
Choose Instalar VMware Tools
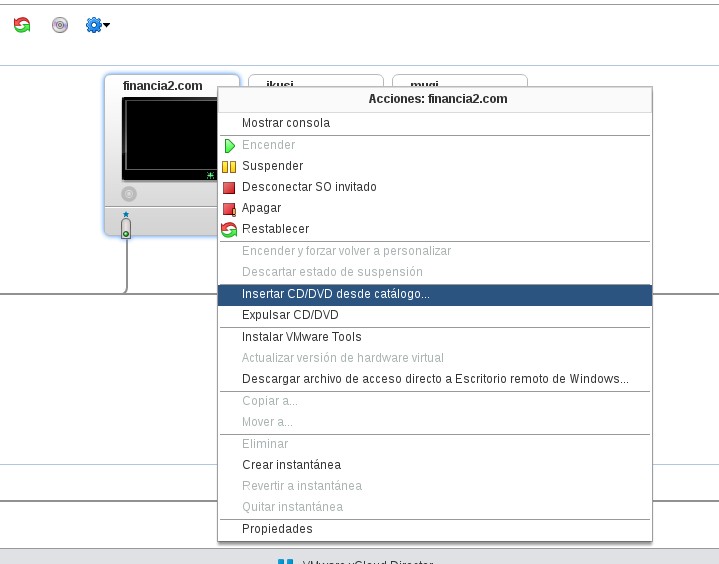click(302, 337)
